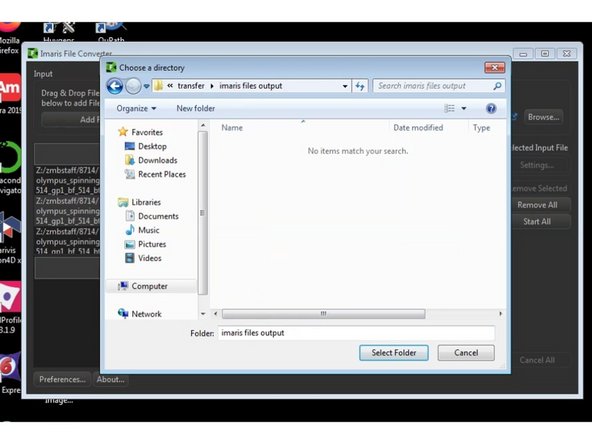The width and height of the screenshot is (592, 444).
Task: Sort by Type column header
Action: coord(481,128)
